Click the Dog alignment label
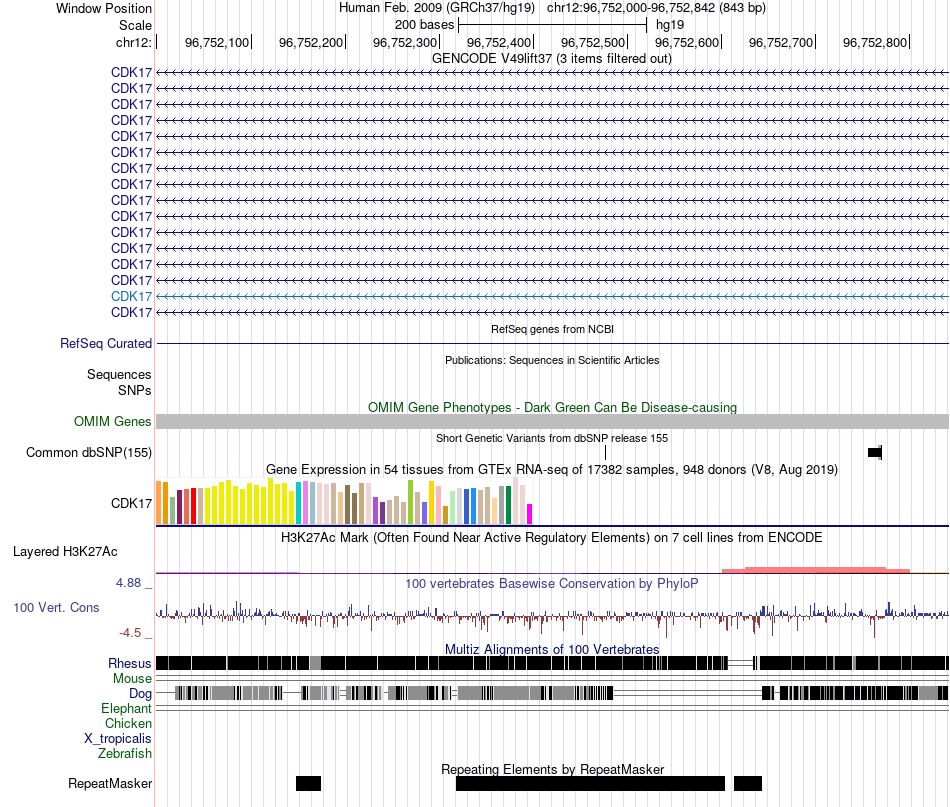Screen dimensions: 950x807 140,694
